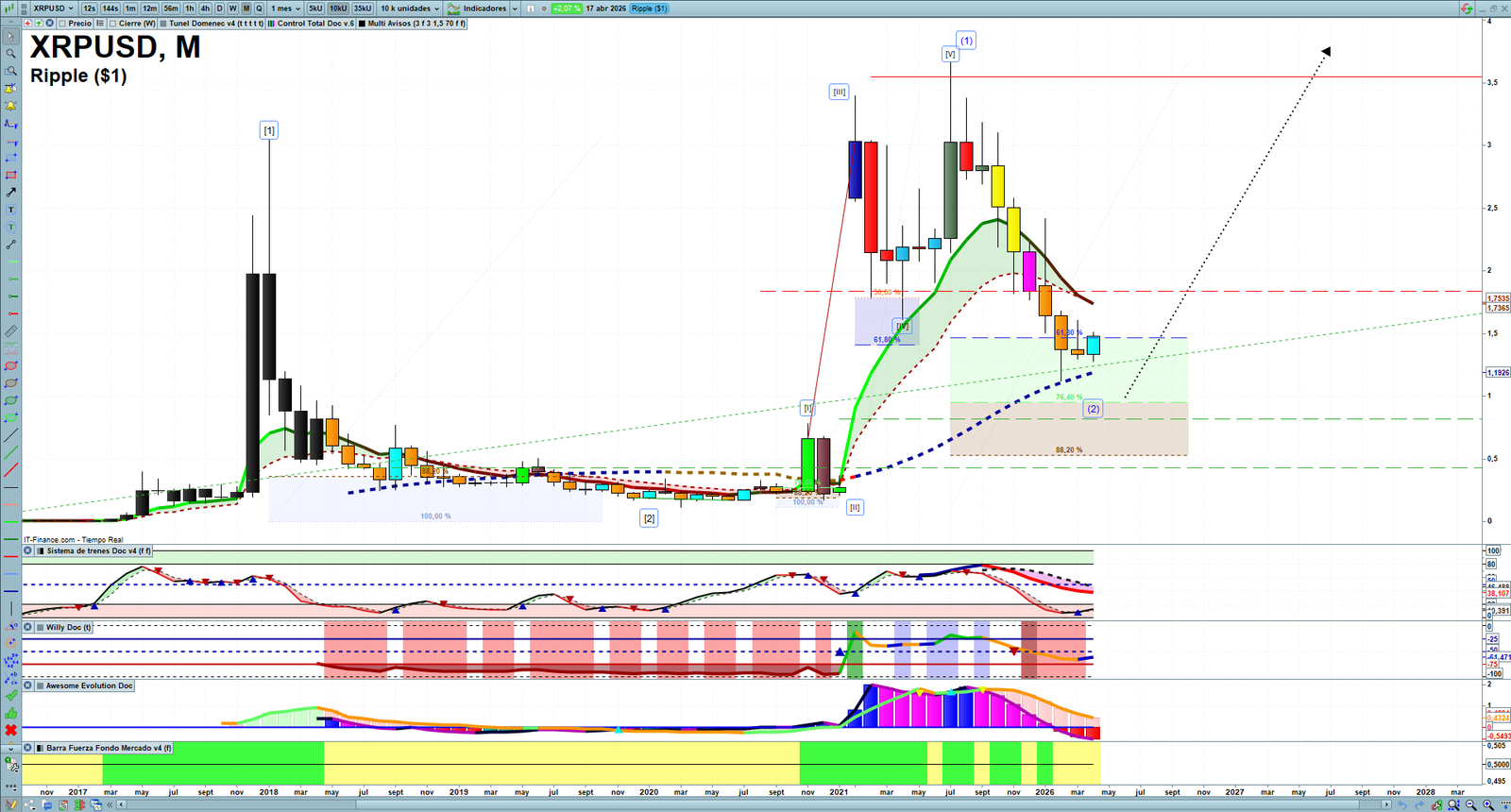Click the red add-panel plus icon
This screenshot has height=812, width=1511.
click(27, 24)
